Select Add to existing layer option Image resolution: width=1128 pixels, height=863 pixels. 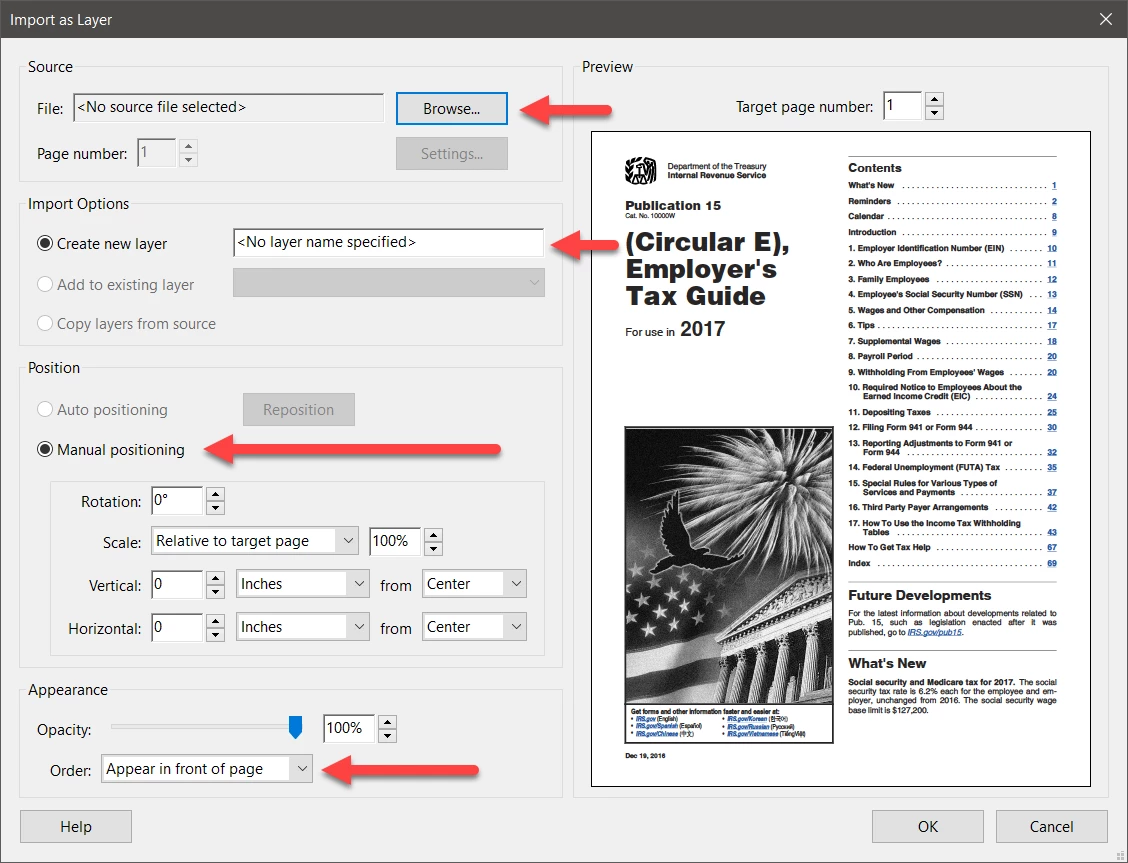pos(115,285)
